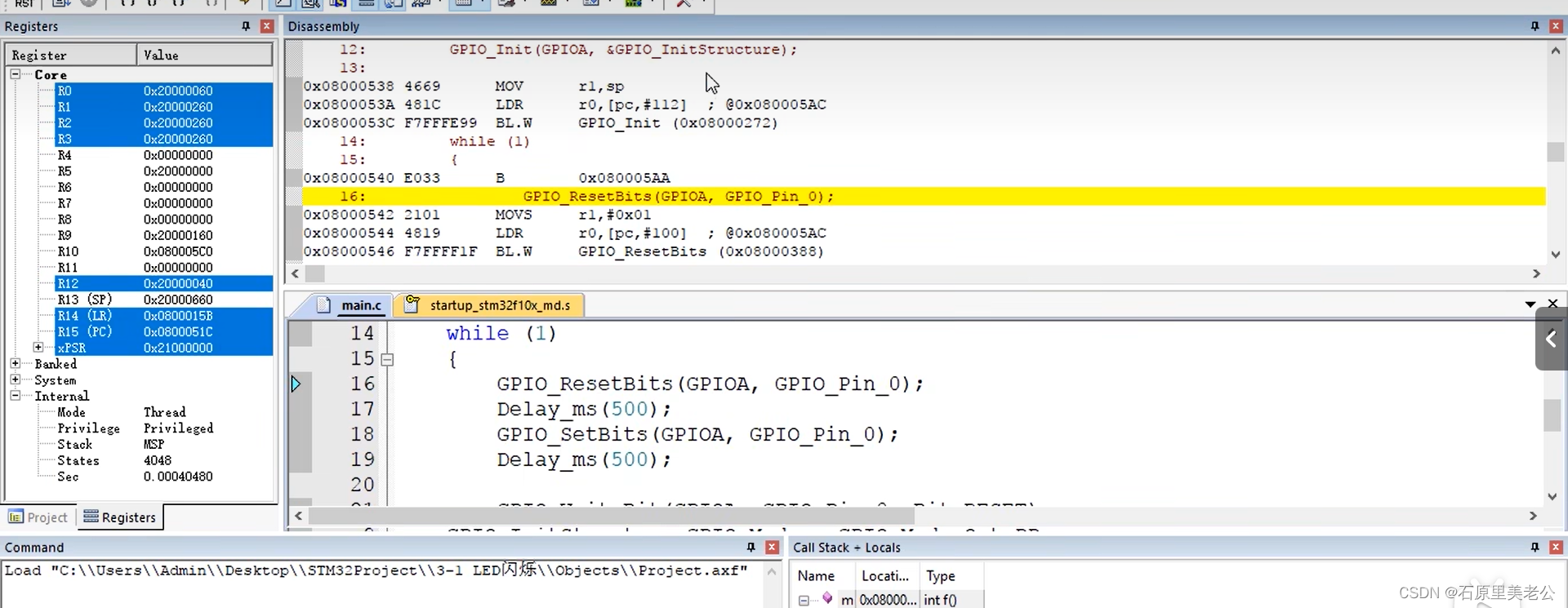Click the Load command text in Command window
This screenshot has width=1568, height=608.
tap(376, 570)
